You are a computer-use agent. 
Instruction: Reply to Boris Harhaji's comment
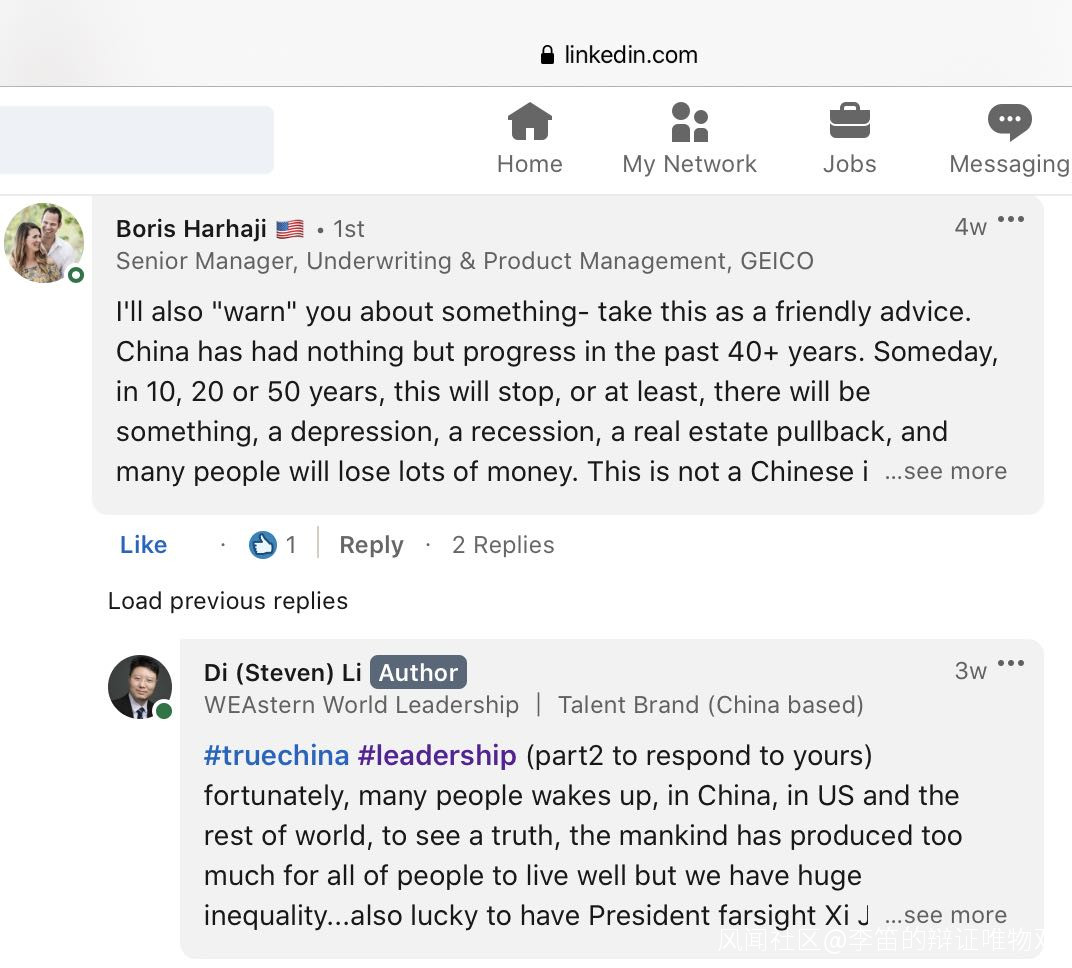(x=371, y=545)
